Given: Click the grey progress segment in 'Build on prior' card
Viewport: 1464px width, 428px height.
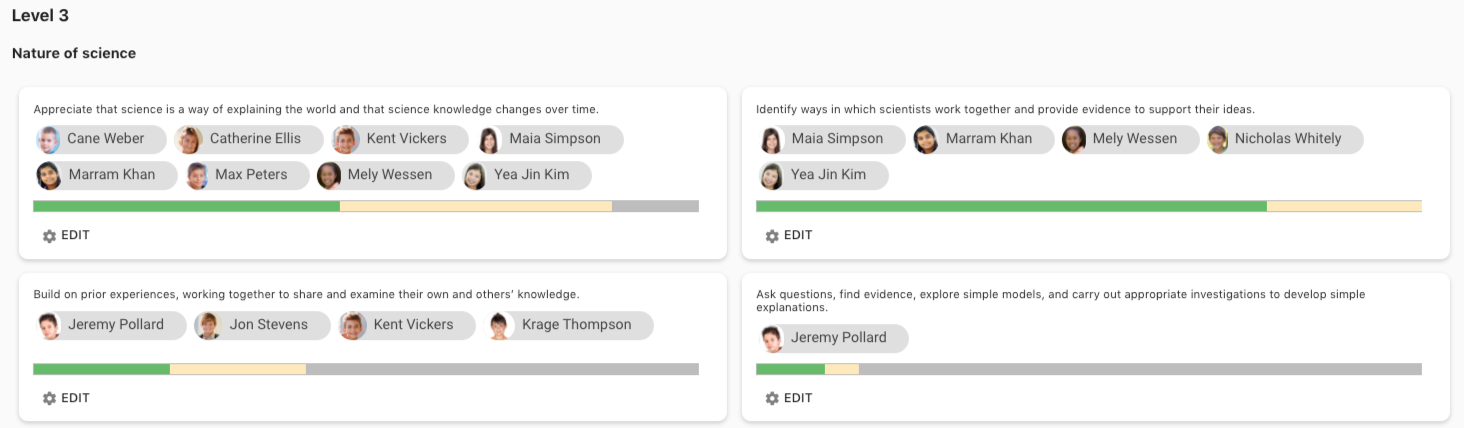Looking at the screenshot, I should click(502, 370).
